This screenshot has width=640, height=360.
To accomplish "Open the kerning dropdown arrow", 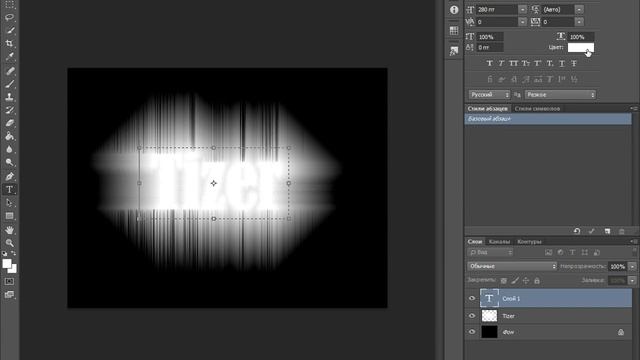I will 522,22.
